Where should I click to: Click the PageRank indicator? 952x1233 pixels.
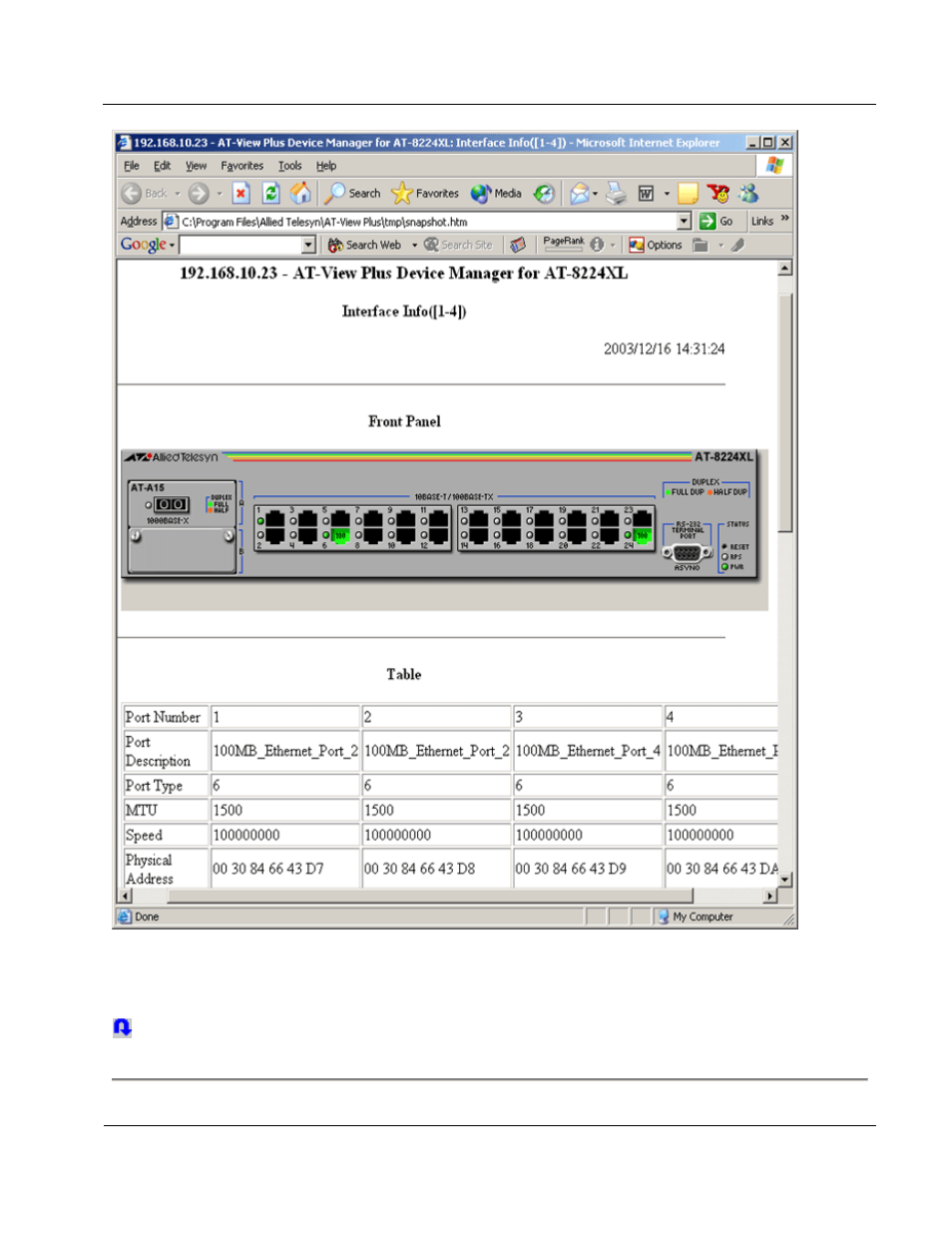pos(564,243)
